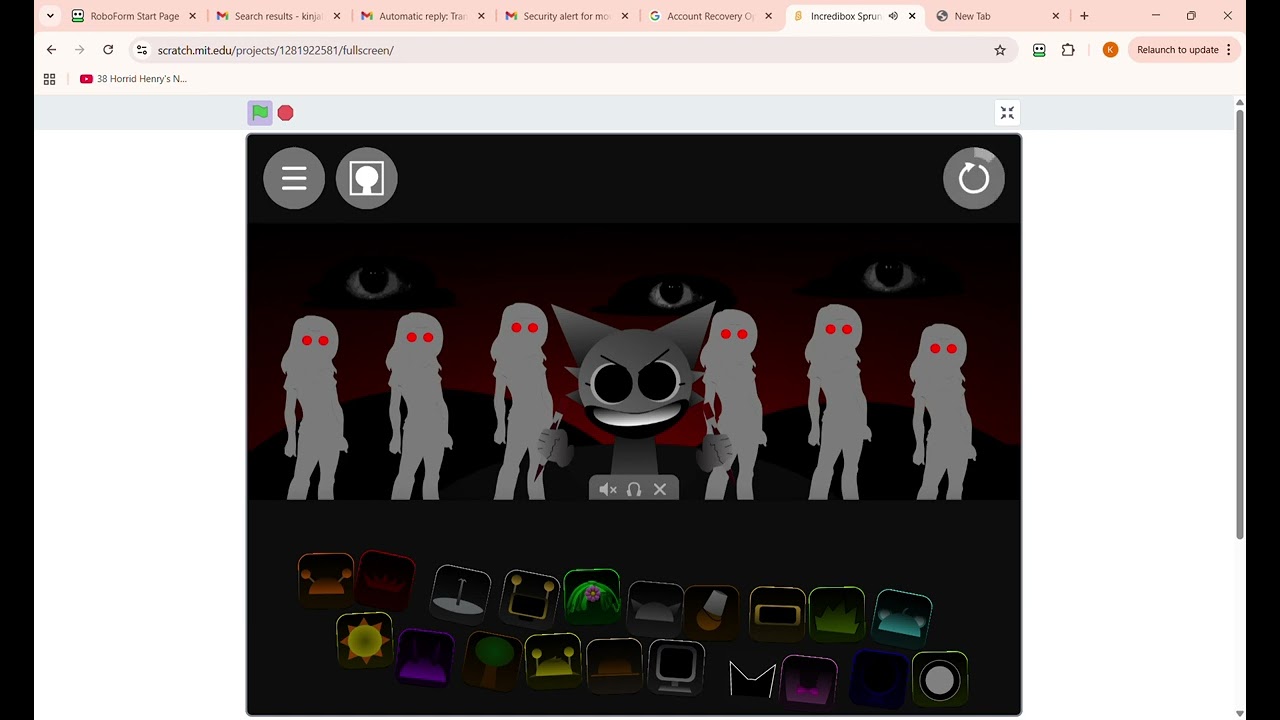Select the gray circle icon with green border
This screenshot has width=1280, height=720.
pos(940,679)
